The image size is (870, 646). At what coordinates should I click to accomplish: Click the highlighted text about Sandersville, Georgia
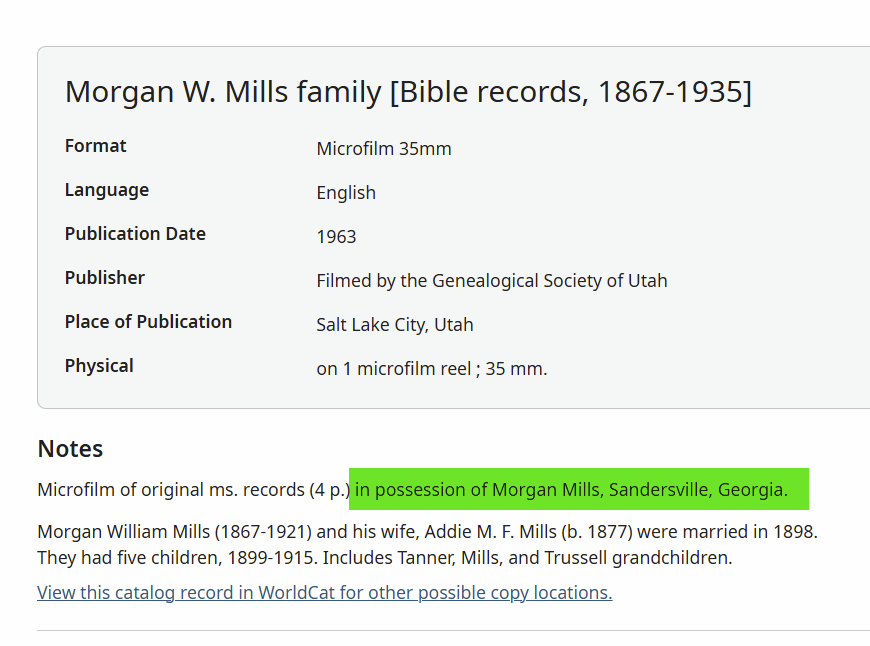(x=571, y=489)
